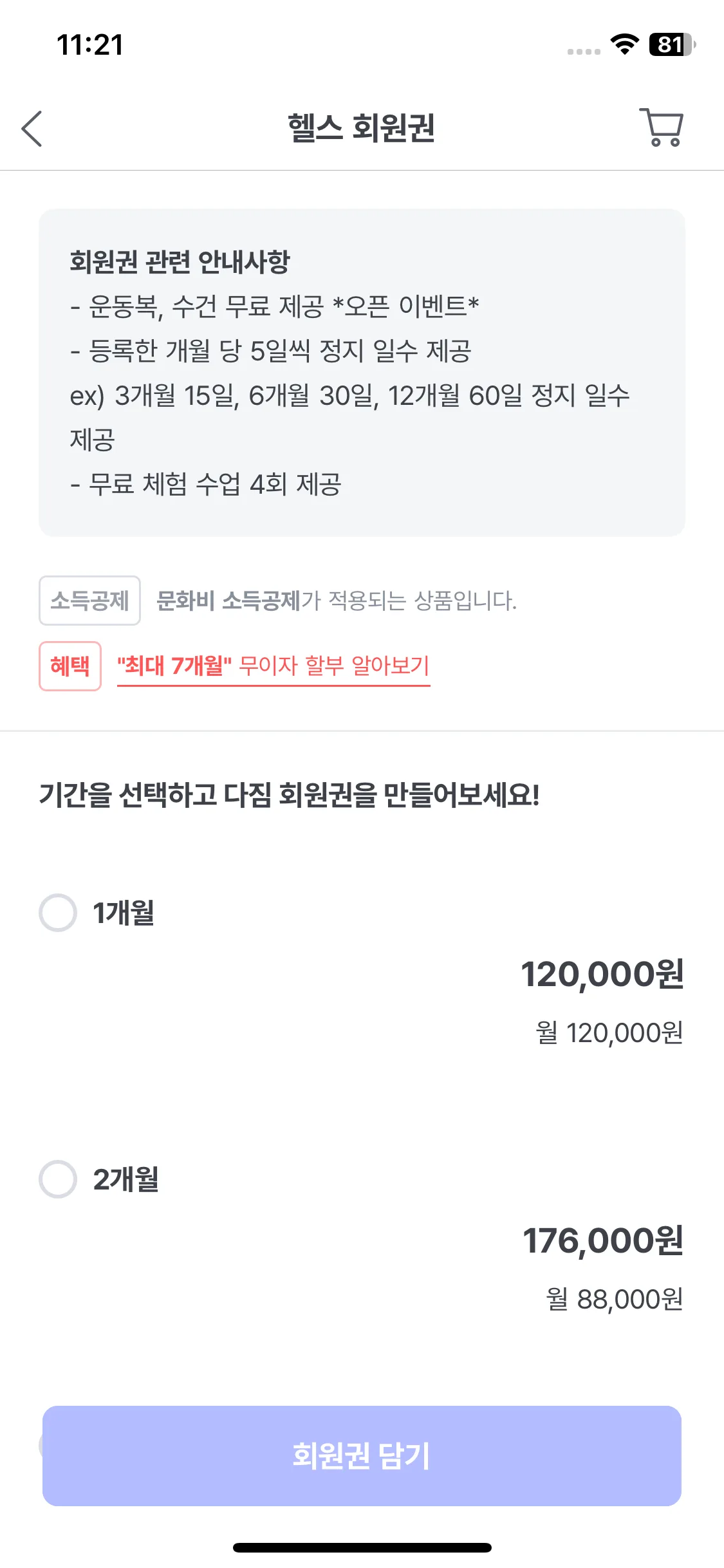The width and height of the screenshot is (724, 1568).
Task: Tap the 11:21 status bar clock
Action: 90,45
